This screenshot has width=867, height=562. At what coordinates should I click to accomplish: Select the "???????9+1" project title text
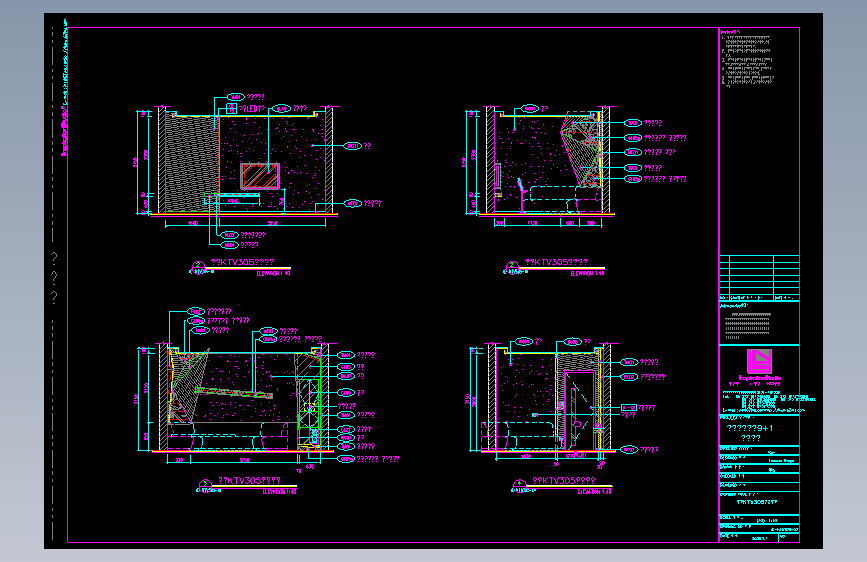(750, 428)
